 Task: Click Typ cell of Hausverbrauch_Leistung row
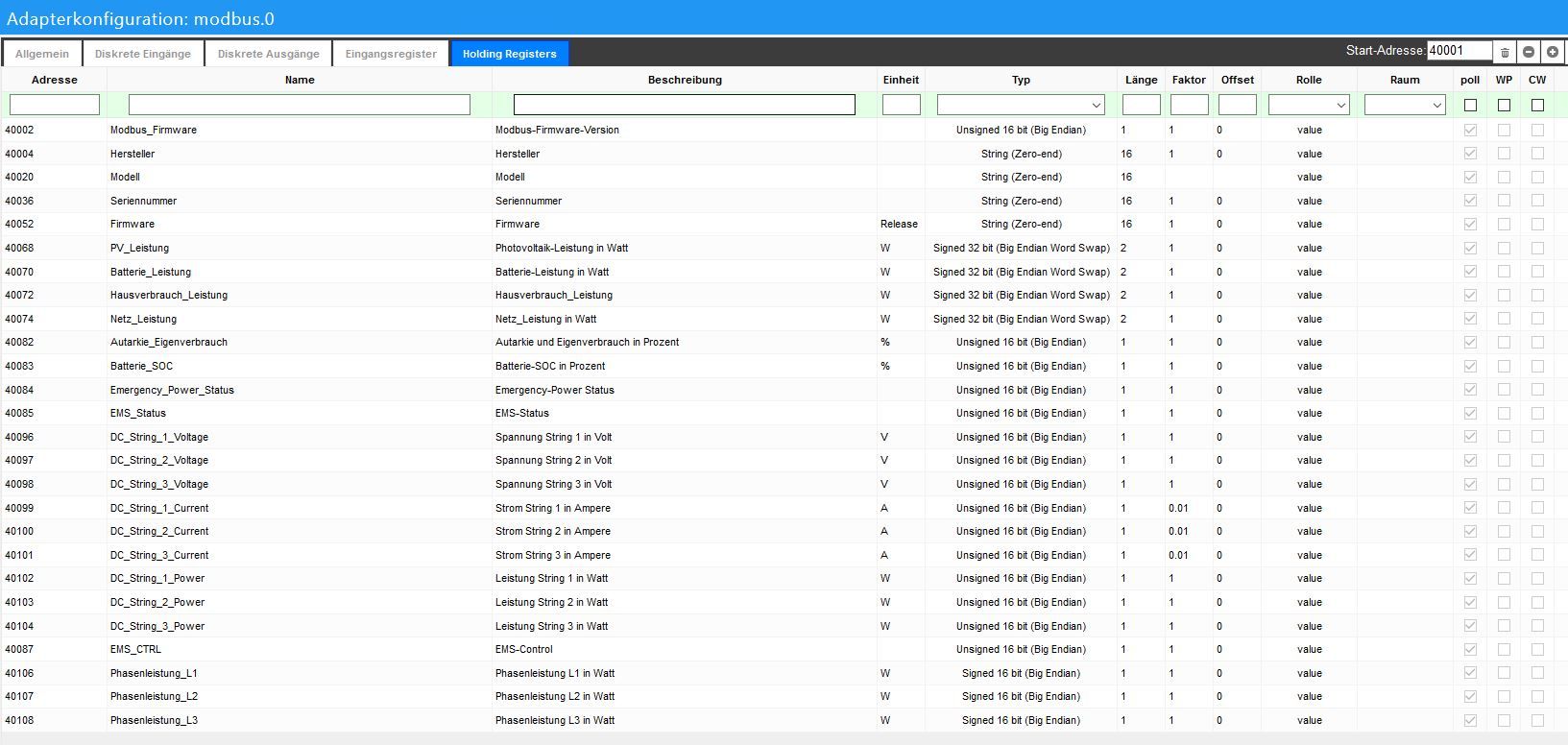coord(1021,295)
